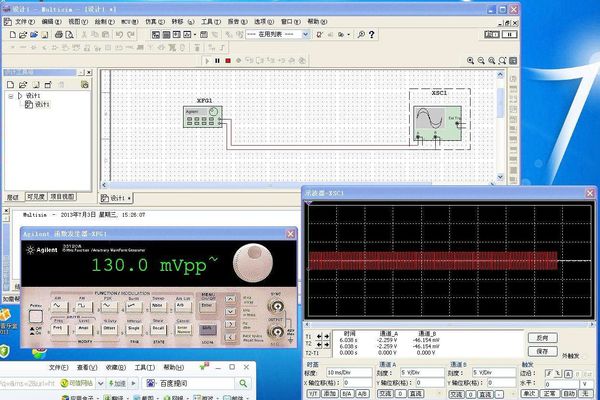Viewport: 600px width, 400px height.
Task: Click the red stop simulation button
Action: click(x=227, y=61)
